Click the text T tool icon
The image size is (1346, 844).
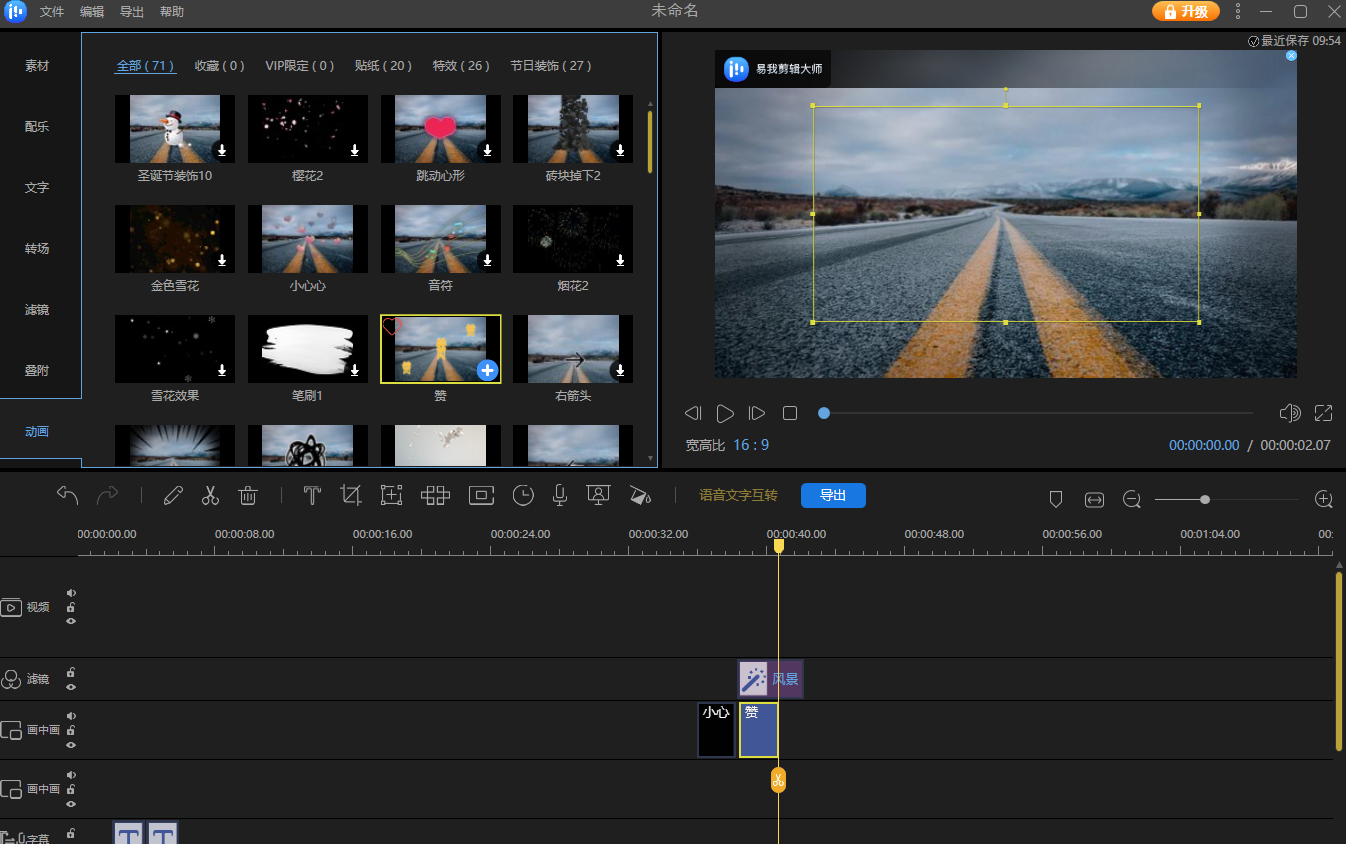[x=312, y=496]
